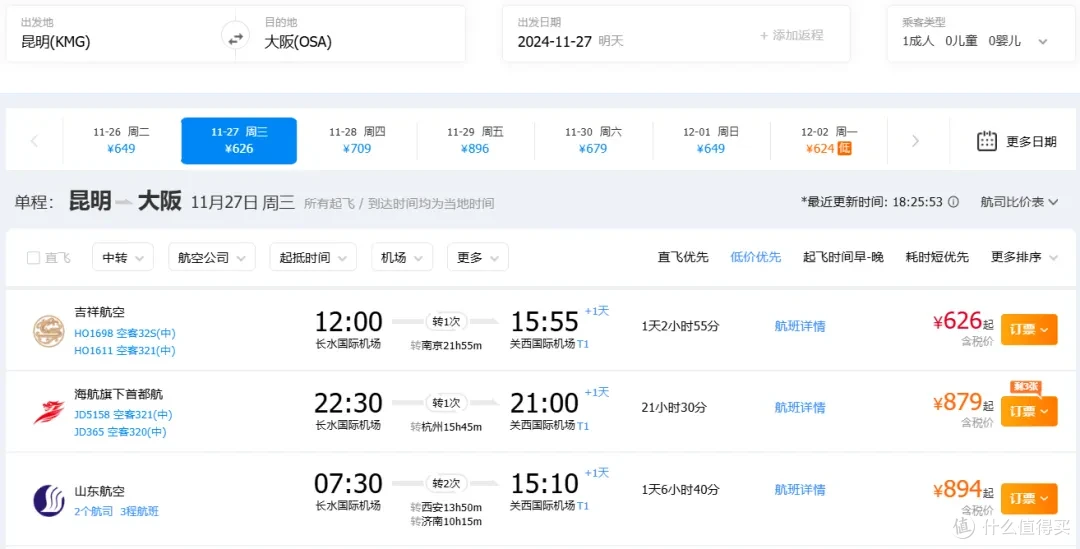Click 转2次 badge on Shandong Airlines flight
The height and width of the screenshot is (549, 1080).
tap(446, 484)
